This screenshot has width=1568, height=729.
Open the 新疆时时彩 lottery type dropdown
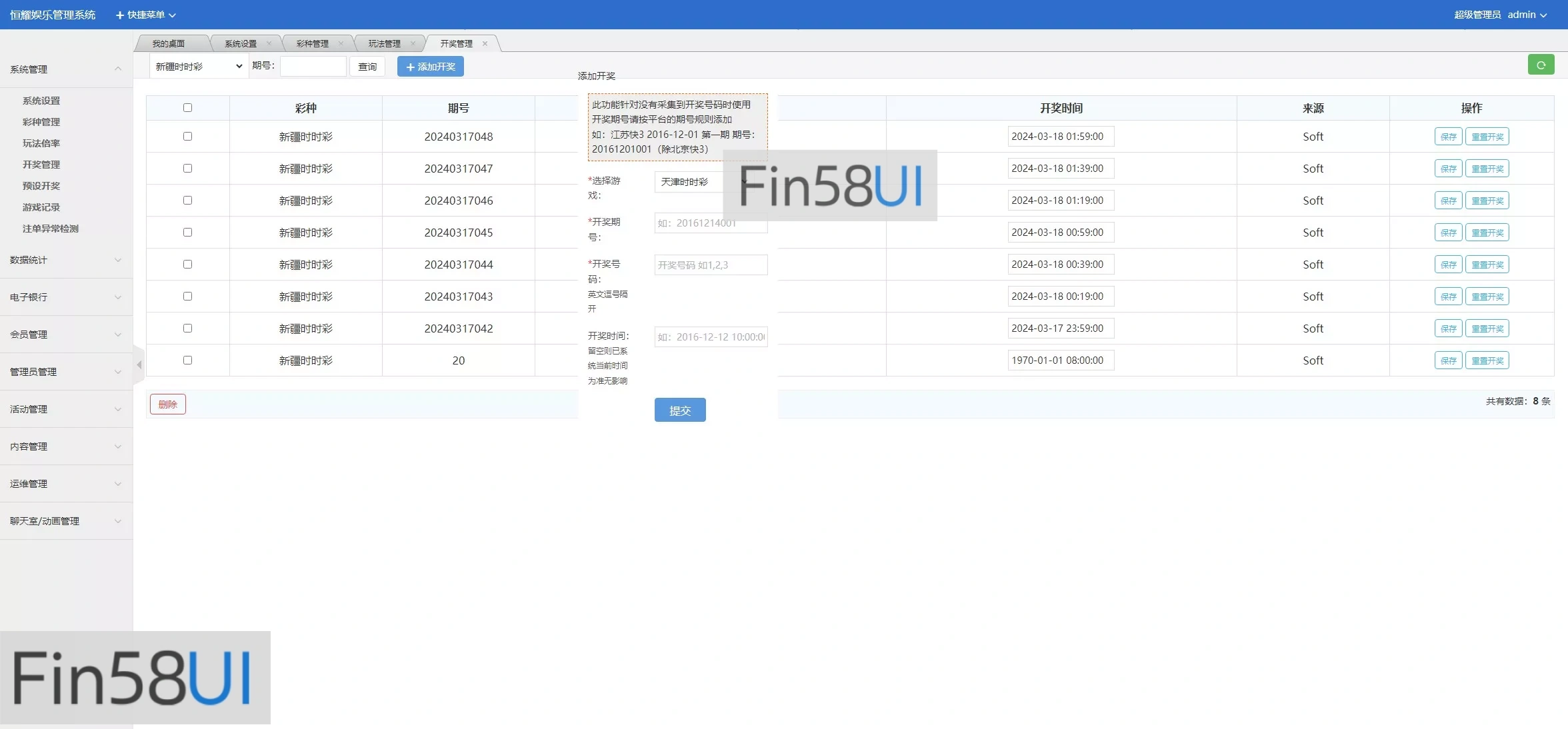(198, 67)
